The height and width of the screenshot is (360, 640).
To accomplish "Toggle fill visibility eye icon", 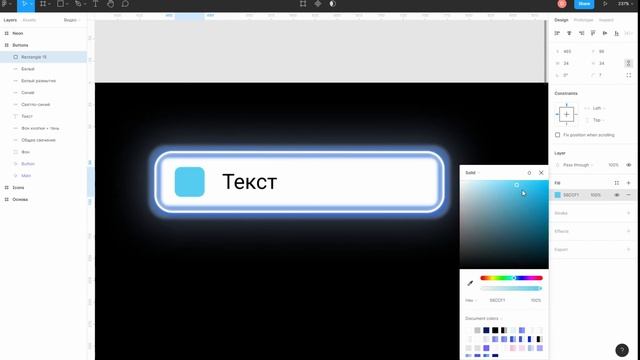I will (x=617, y=195).
